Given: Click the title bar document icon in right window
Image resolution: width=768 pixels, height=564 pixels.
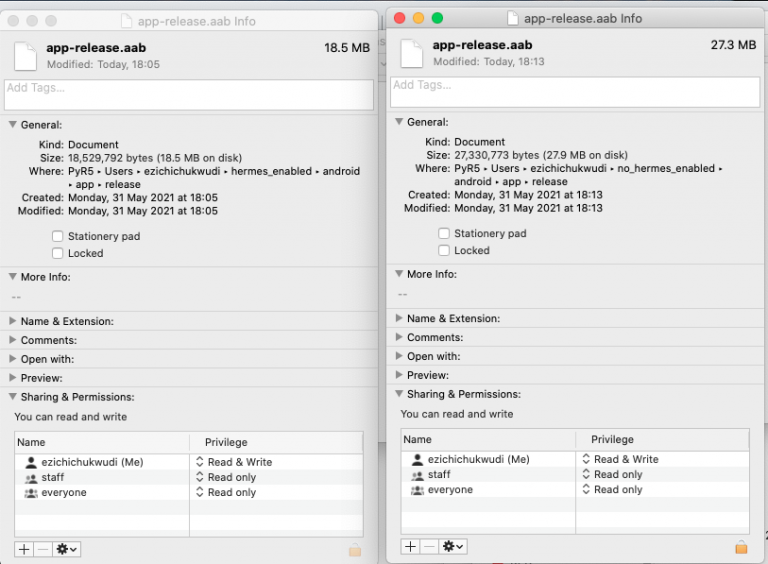Looking at the screenshot, I should click(x=512, y=19).
